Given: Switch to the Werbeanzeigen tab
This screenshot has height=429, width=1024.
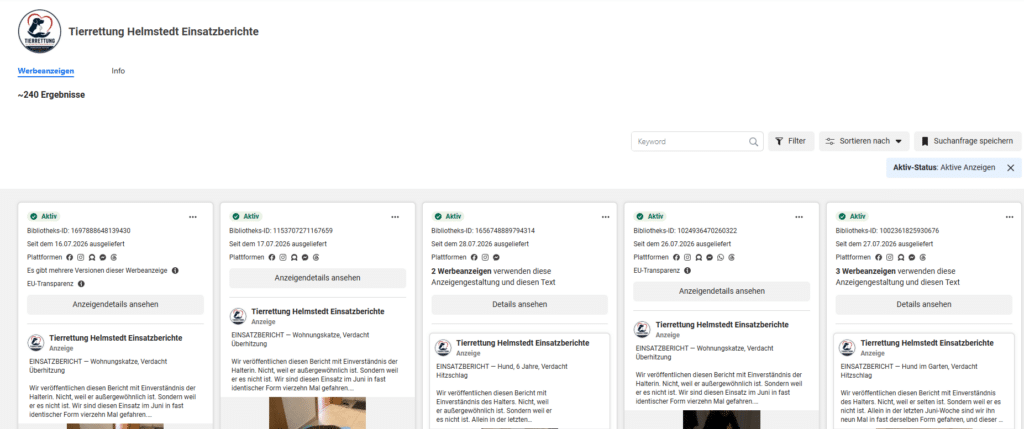Looking at the screenshot, I should (46, 71).
